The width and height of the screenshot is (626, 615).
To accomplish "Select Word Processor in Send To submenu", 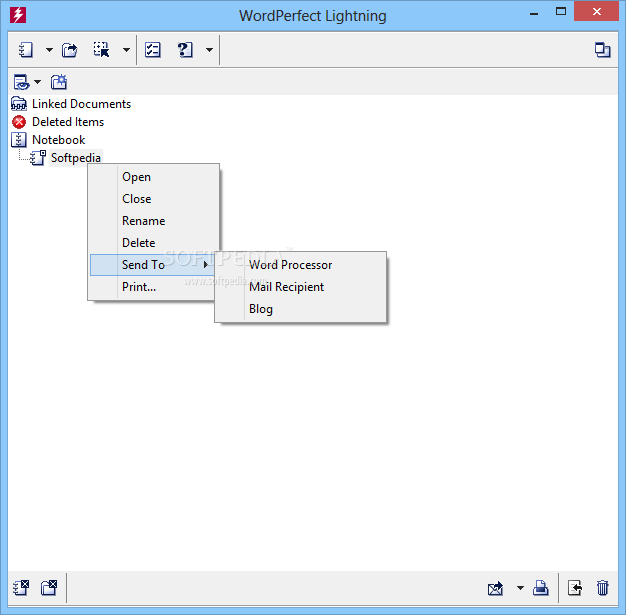I will click(x=300, y=265).
